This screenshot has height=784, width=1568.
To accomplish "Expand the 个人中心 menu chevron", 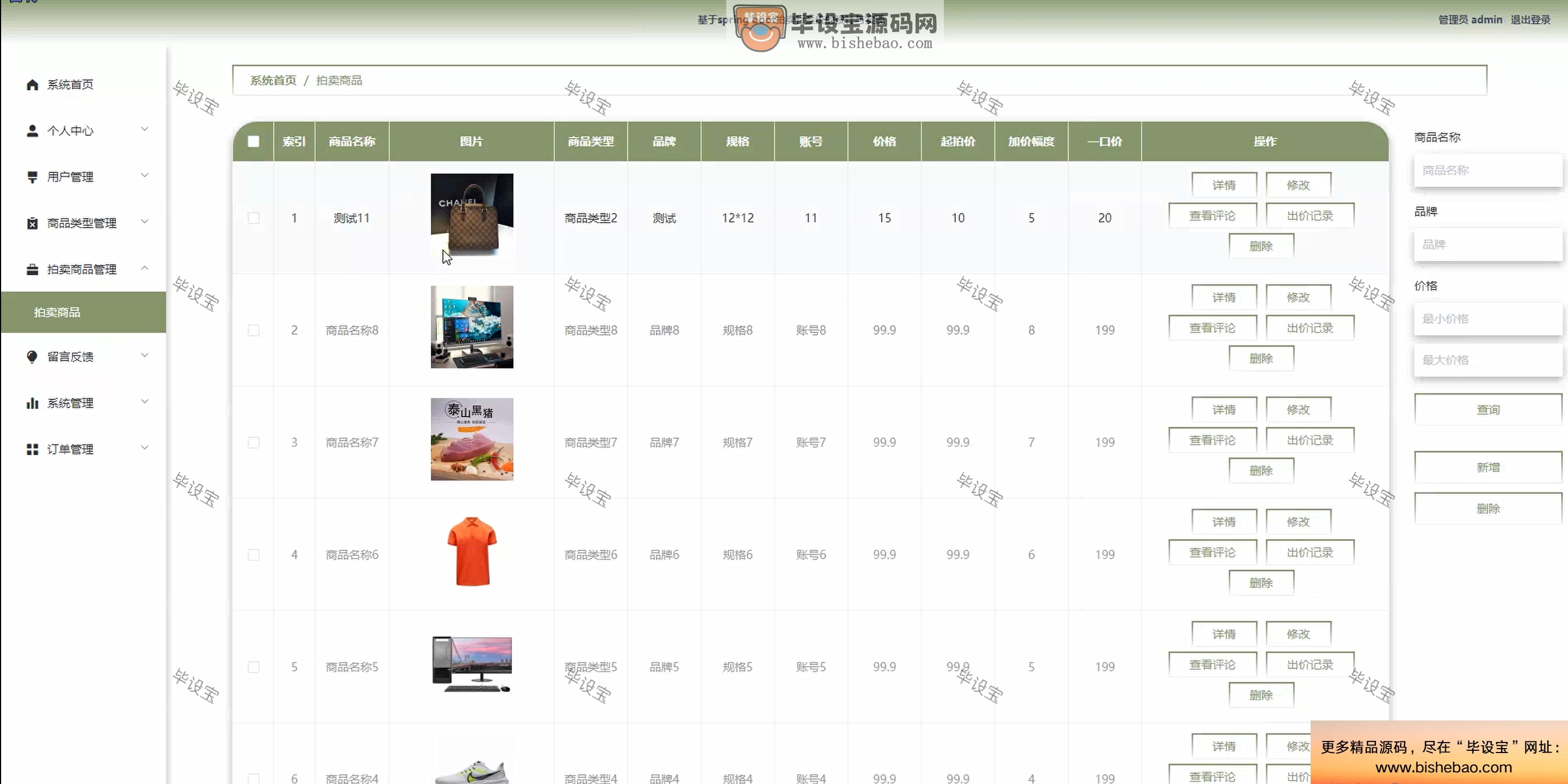I will (144, 129).
